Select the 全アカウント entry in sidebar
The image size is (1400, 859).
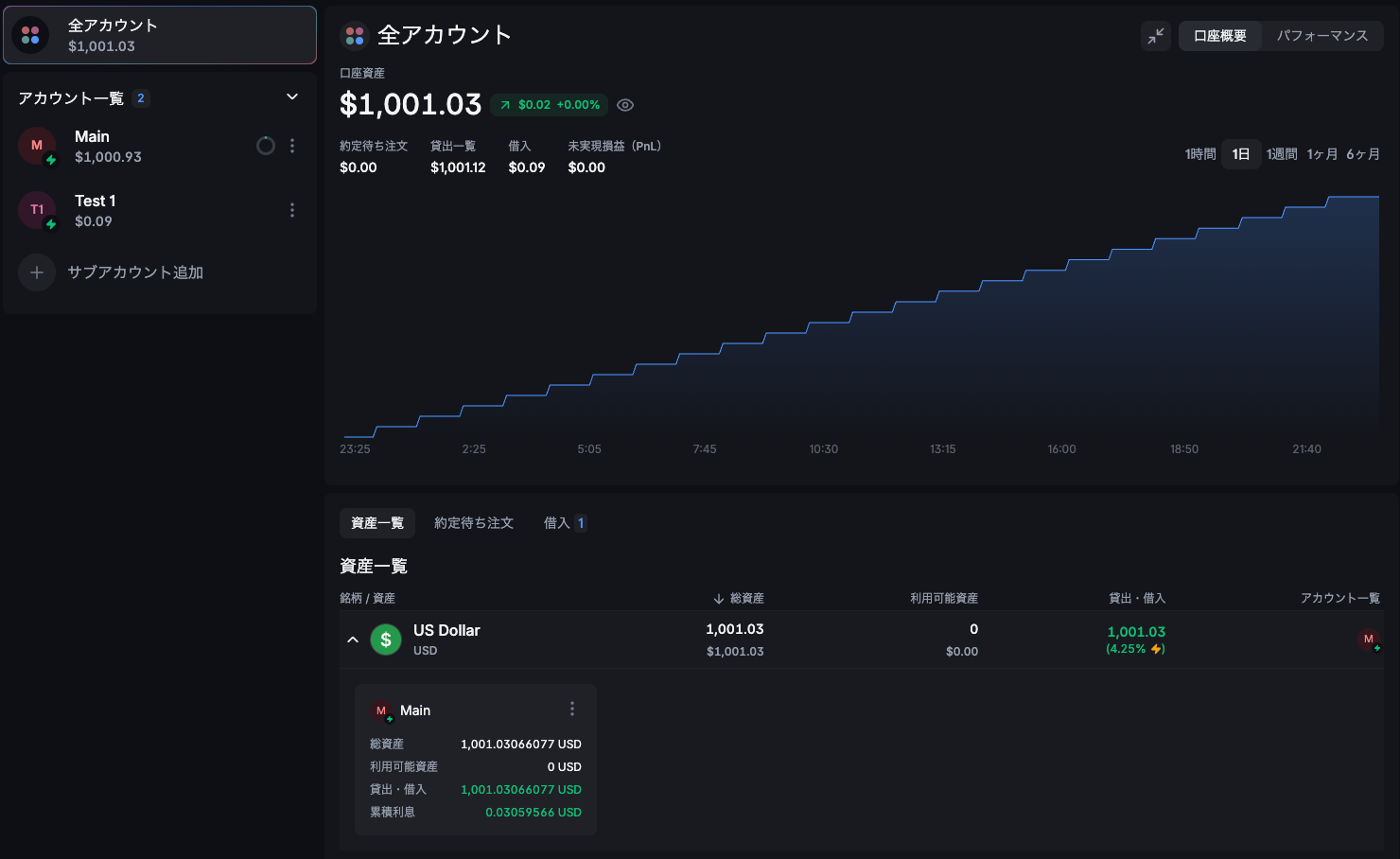pos(159,36)
